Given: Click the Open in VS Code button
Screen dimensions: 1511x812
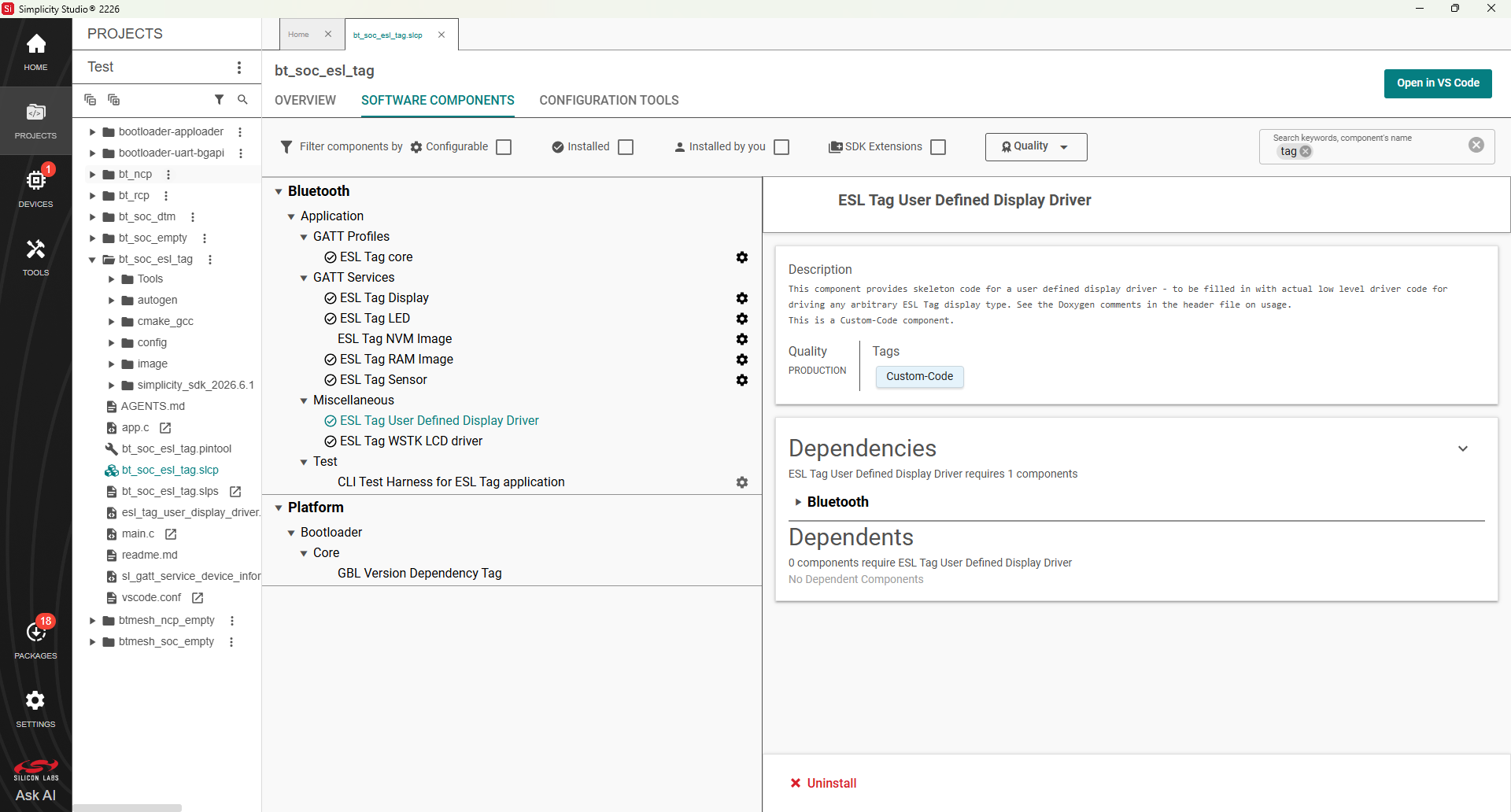Looking at the screenshot, I should (1438, 83).
